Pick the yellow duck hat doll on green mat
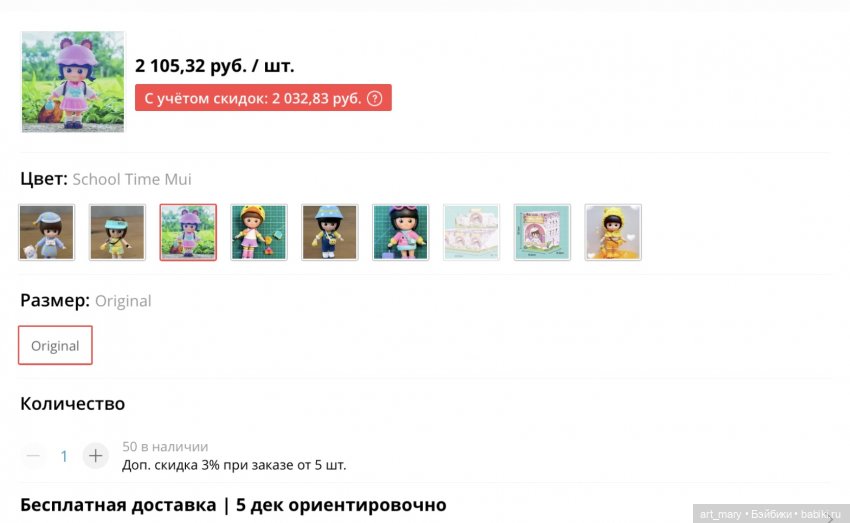The height and width of the screenshot is (523, 850). 259,233
